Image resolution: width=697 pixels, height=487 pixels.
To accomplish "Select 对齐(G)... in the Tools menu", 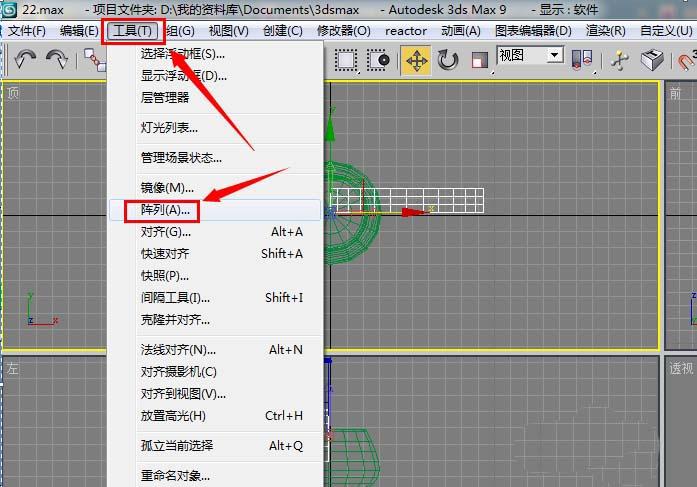I will (166, 232).
